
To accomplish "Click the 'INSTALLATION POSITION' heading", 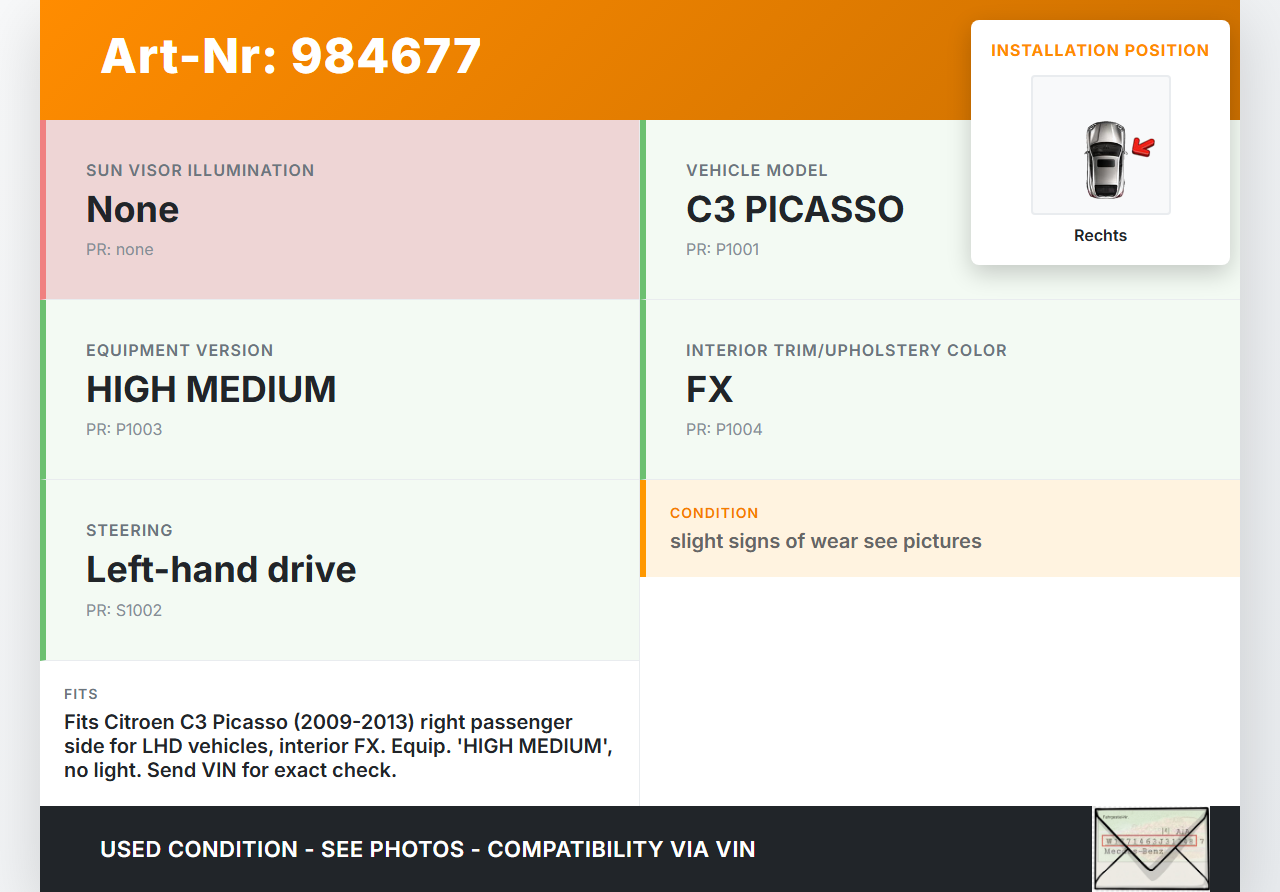I will (x=1100, y=51).
